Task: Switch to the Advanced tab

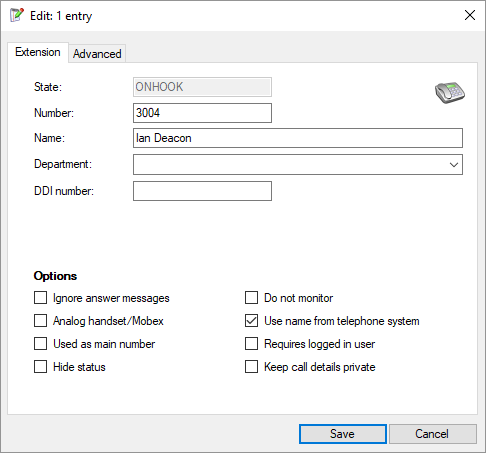Action: pyautogui.click(x=97, y=54)
